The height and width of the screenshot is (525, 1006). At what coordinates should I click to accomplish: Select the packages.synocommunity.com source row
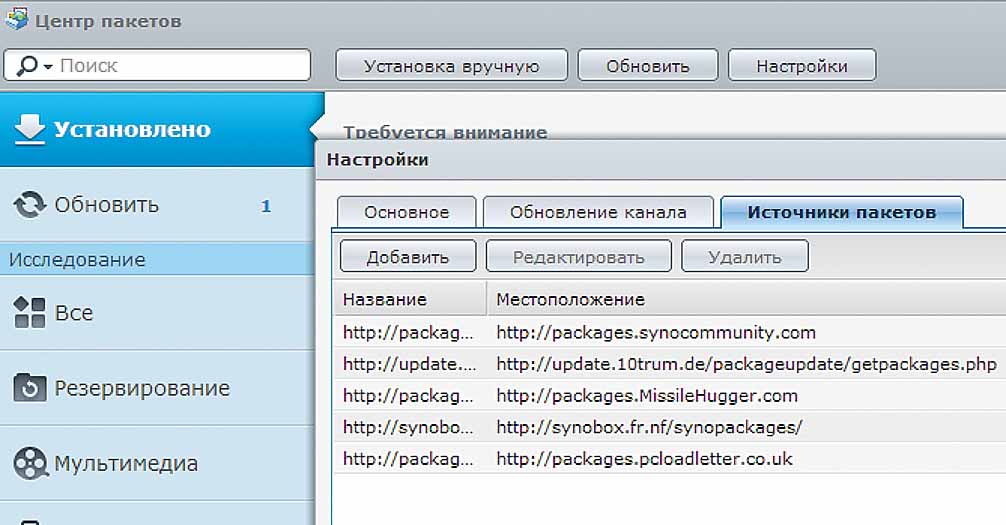[655, 332]
